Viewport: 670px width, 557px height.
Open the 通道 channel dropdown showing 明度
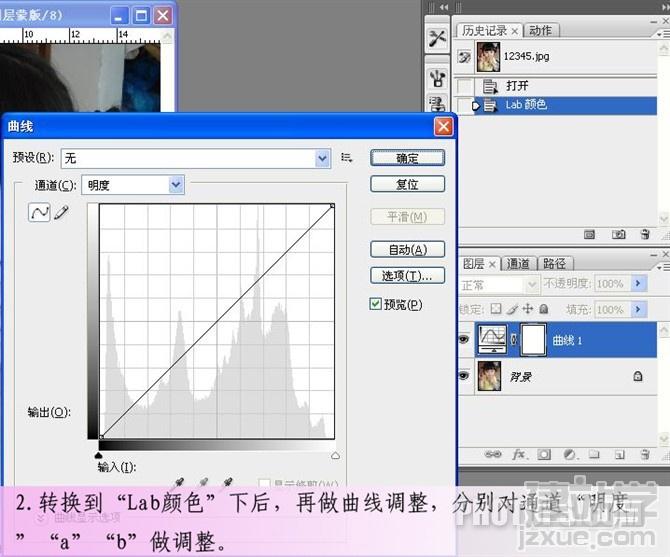pos(176,185)
